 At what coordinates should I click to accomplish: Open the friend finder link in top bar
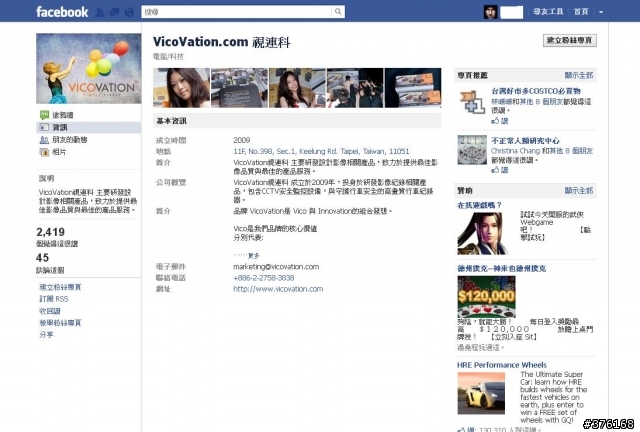click(x=548, y=12)
